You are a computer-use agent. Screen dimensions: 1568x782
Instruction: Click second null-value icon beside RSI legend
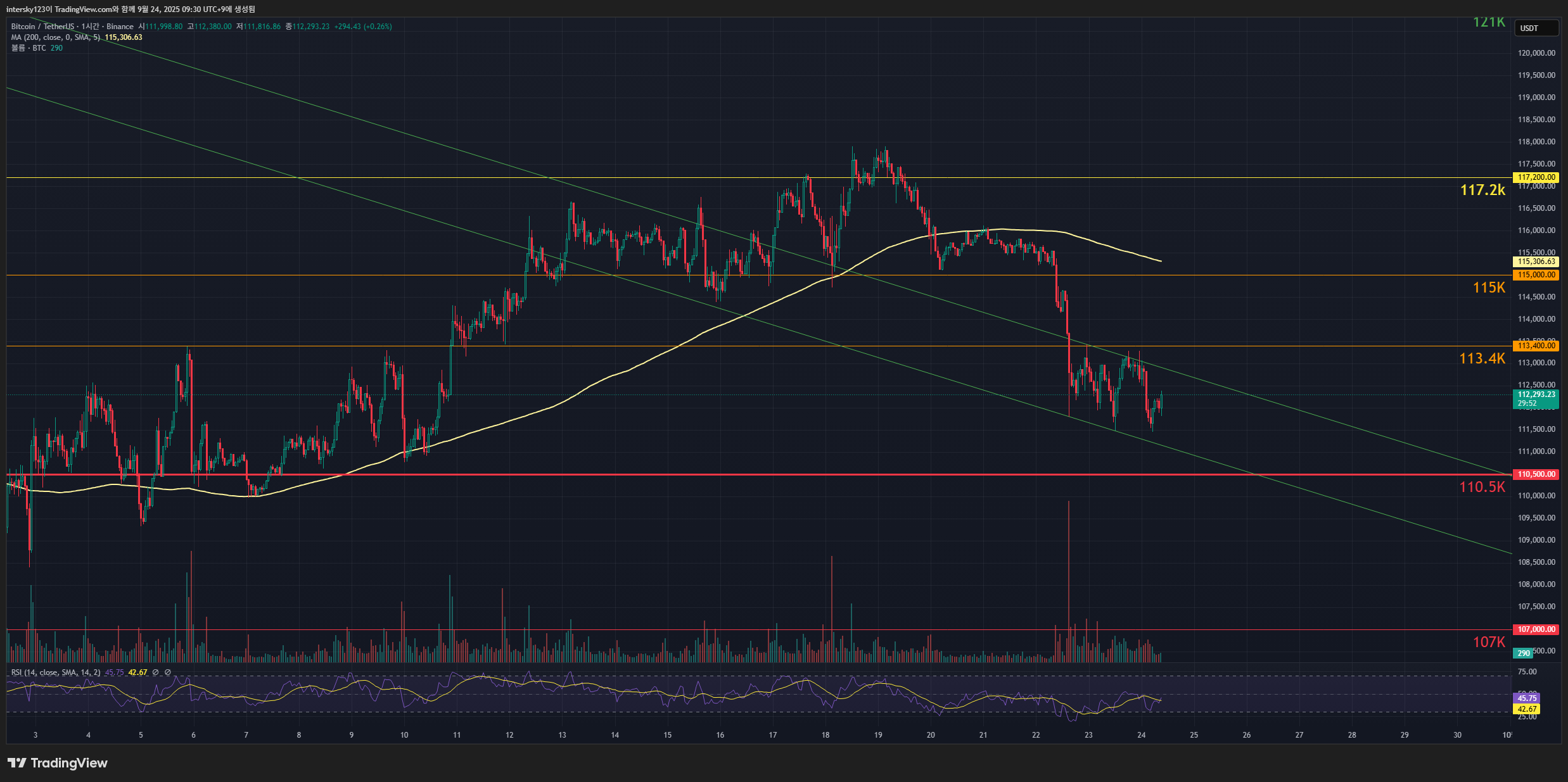click(x=168, y=672)
